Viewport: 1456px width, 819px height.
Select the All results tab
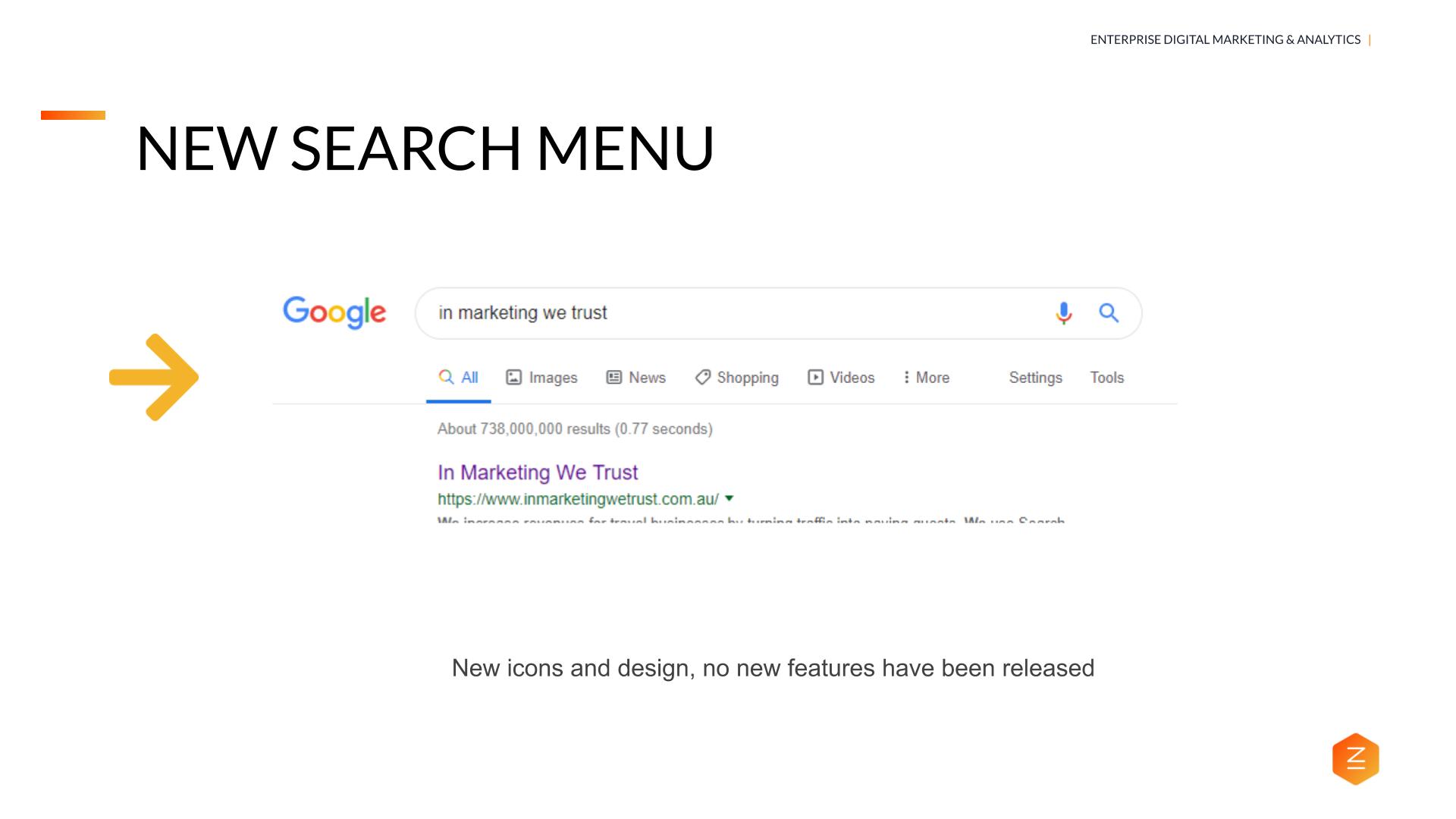(458, 377)
